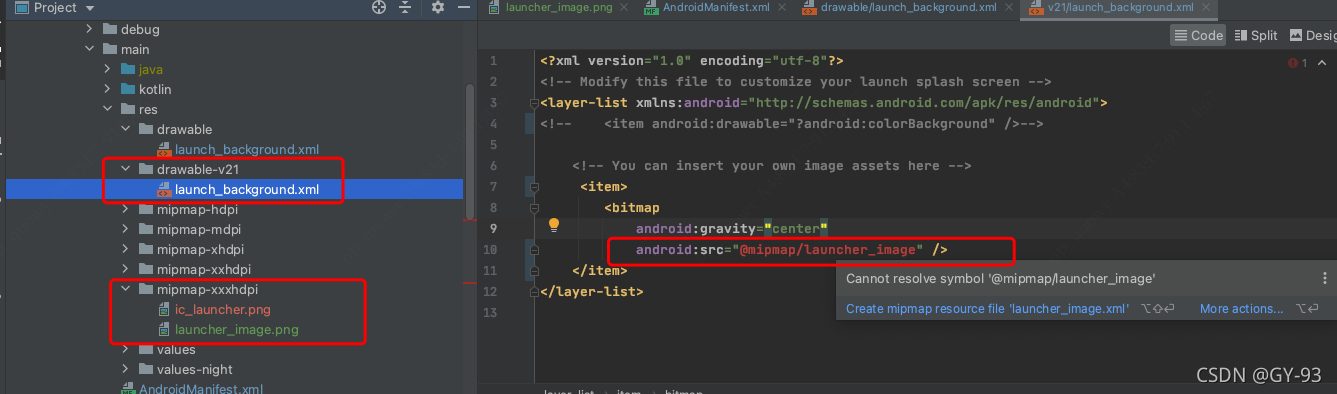Collapse the res folder
The height and width of the screenshot is (394, 1337).
pyautogui.click(x=108, y=109)
